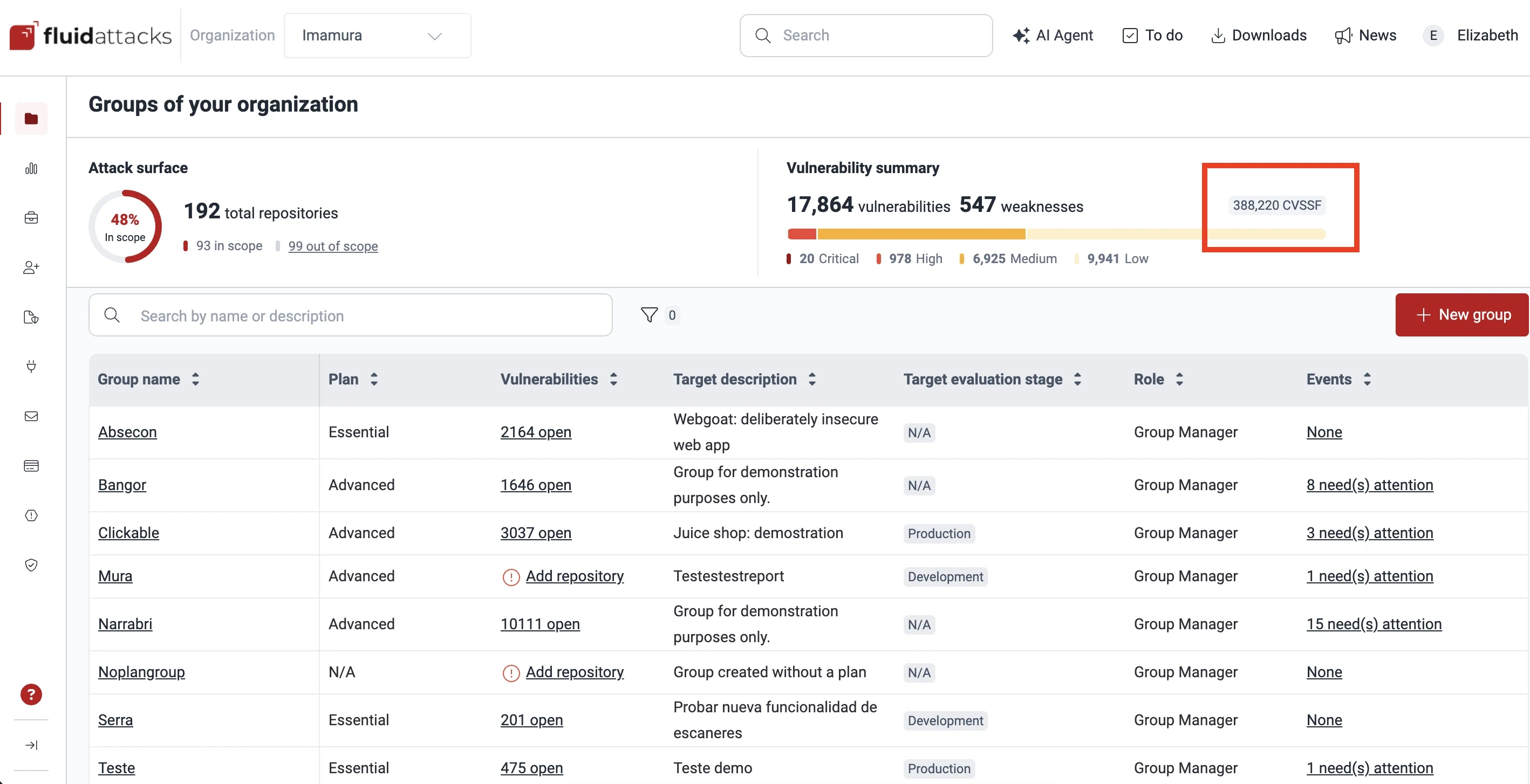Image resolution: width=1530 pixels, height=784 pixels.
Task: Open the Elizabeth user profile menu
Action: click(1471, 36)
